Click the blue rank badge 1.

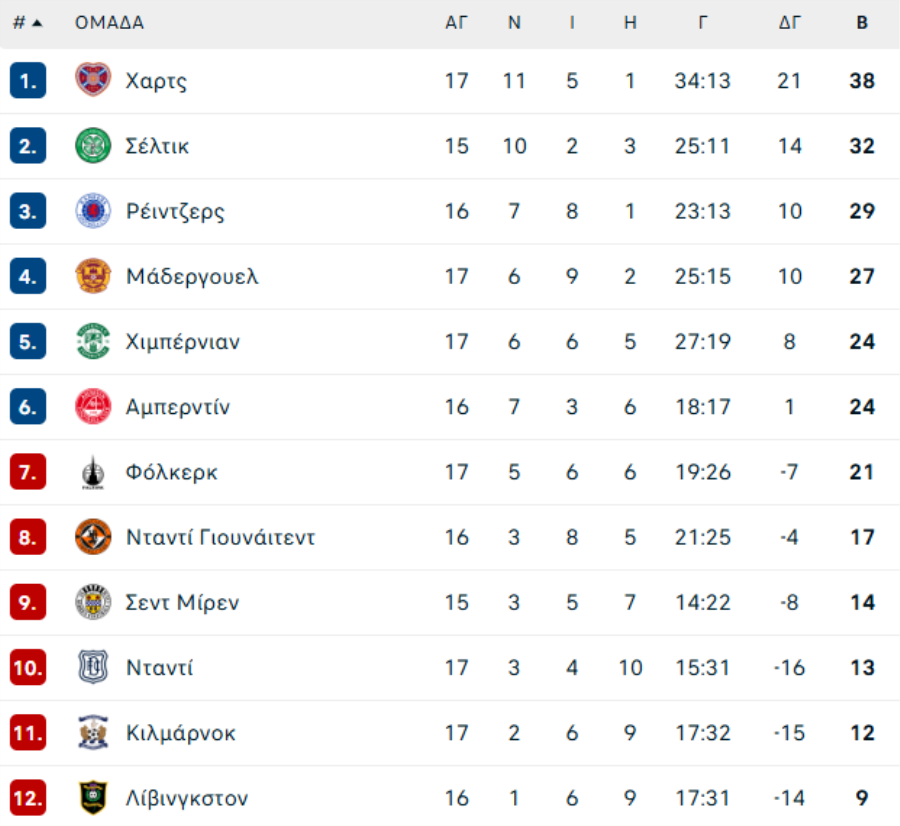click(x=28, y=80)
